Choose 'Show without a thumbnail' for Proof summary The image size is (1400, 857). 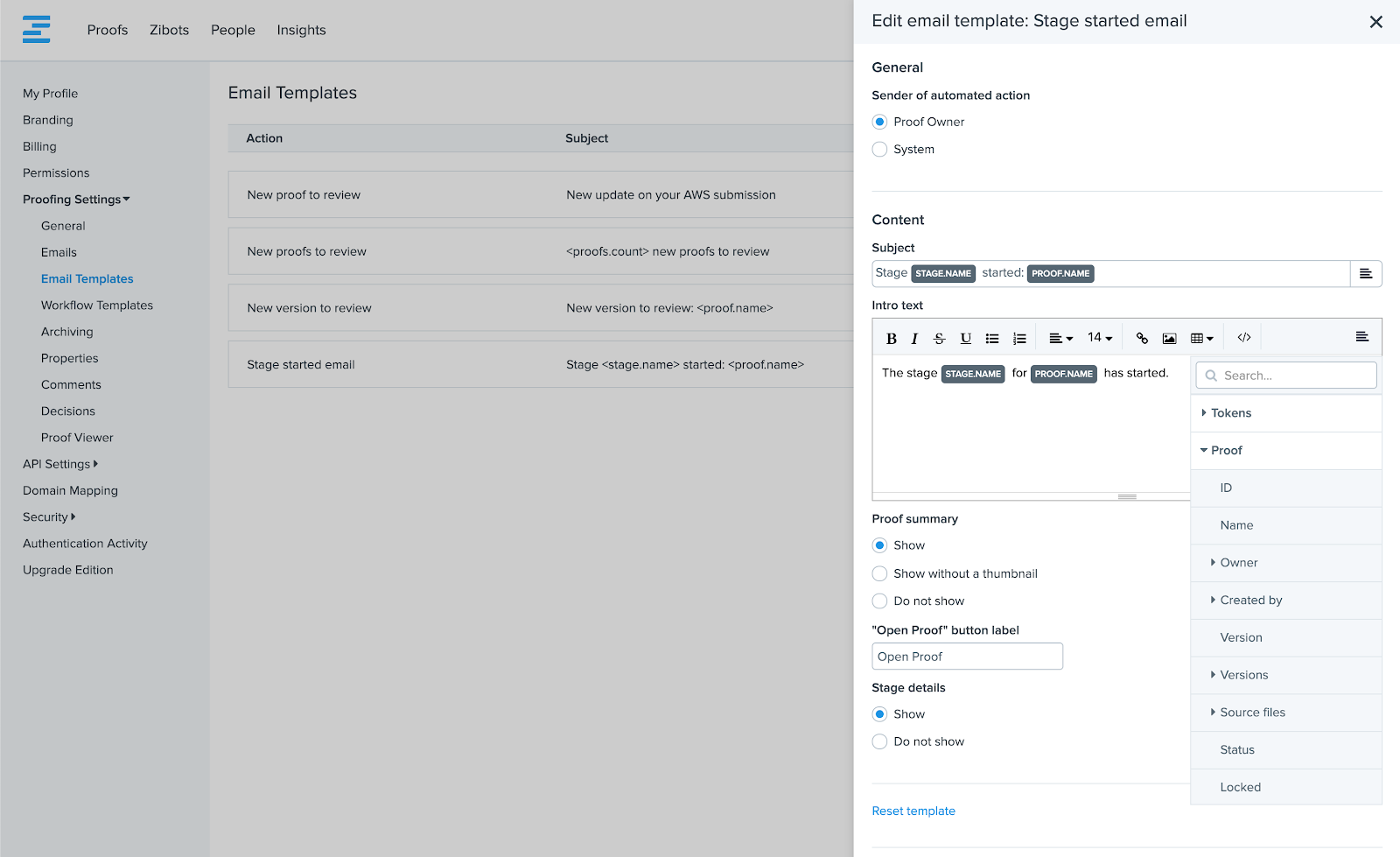click(x=880, y=574)
